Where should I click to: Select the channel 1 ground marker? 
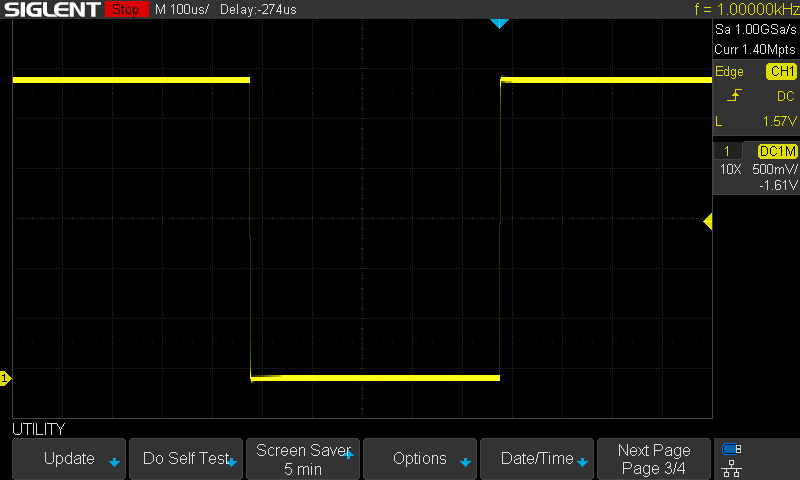coord(5,378)
